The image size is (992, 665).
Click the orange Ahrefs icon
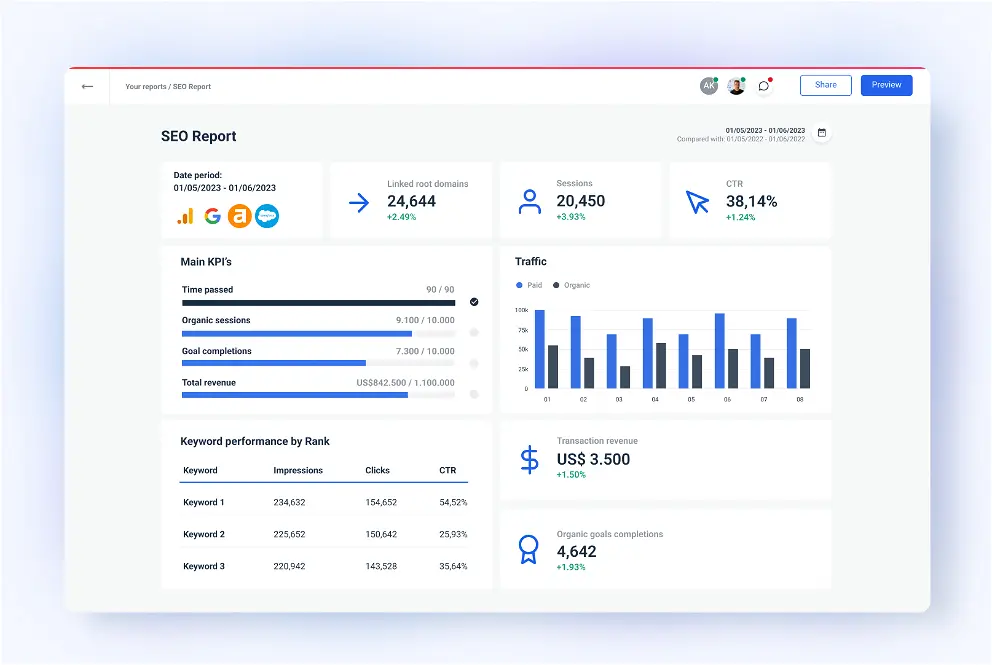click(239, 216)
